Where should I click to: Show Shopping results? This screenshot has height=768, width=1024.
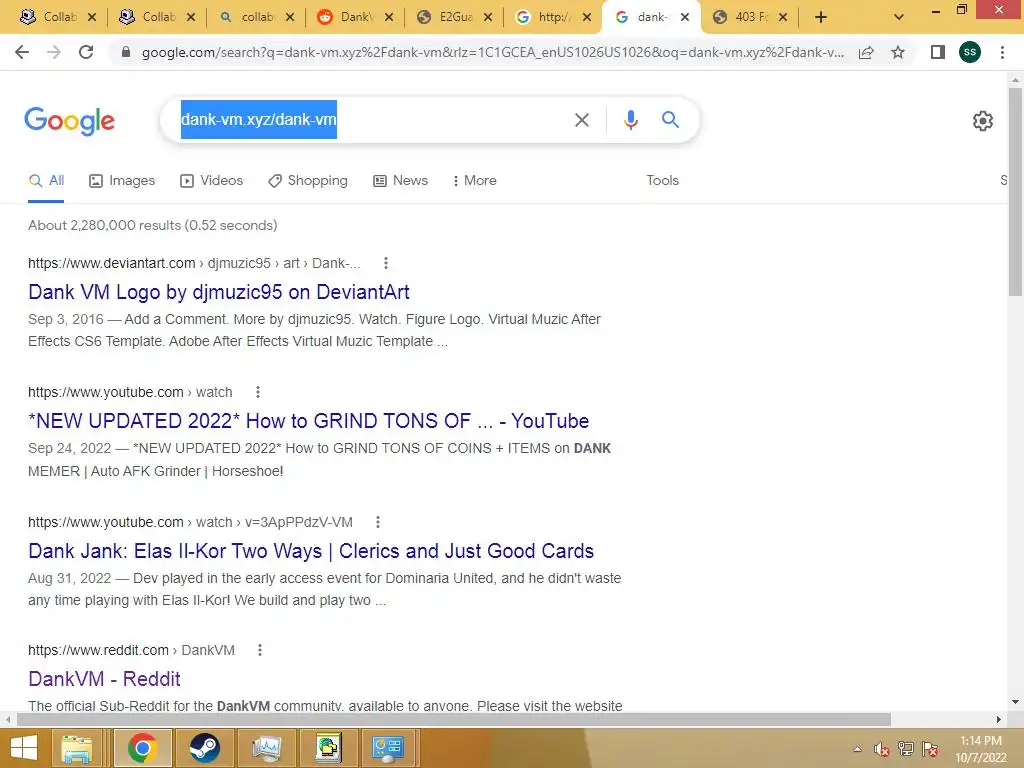(x=308, y=181)
